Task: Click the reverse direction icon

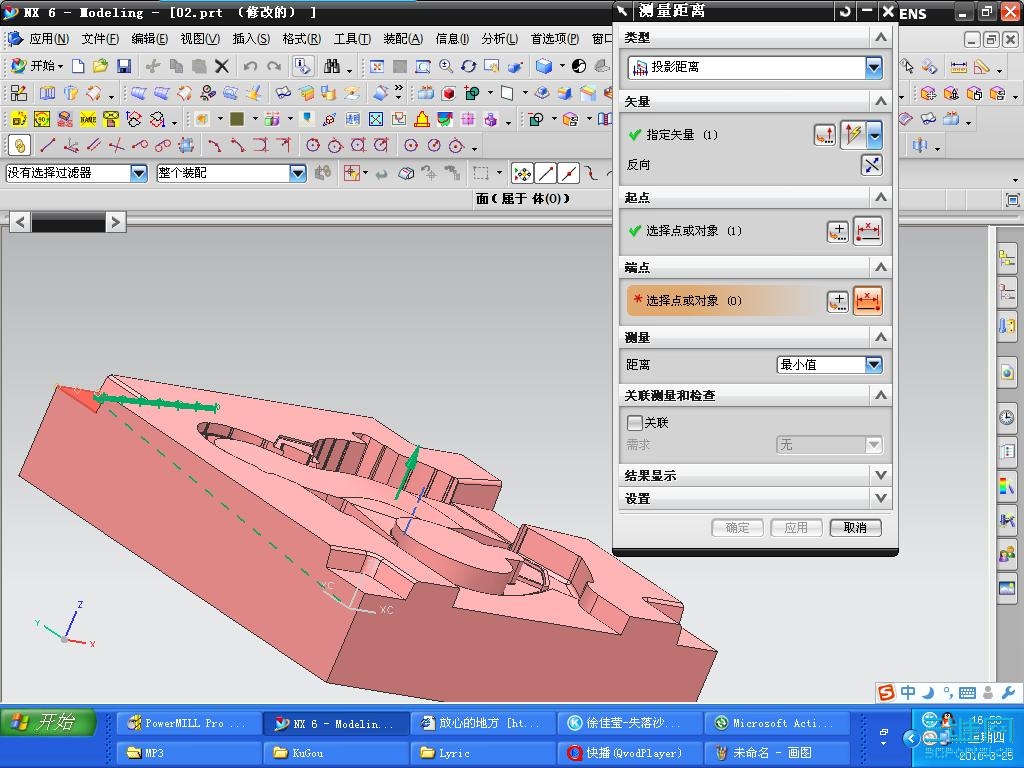Action: click(x=872, y=165)
